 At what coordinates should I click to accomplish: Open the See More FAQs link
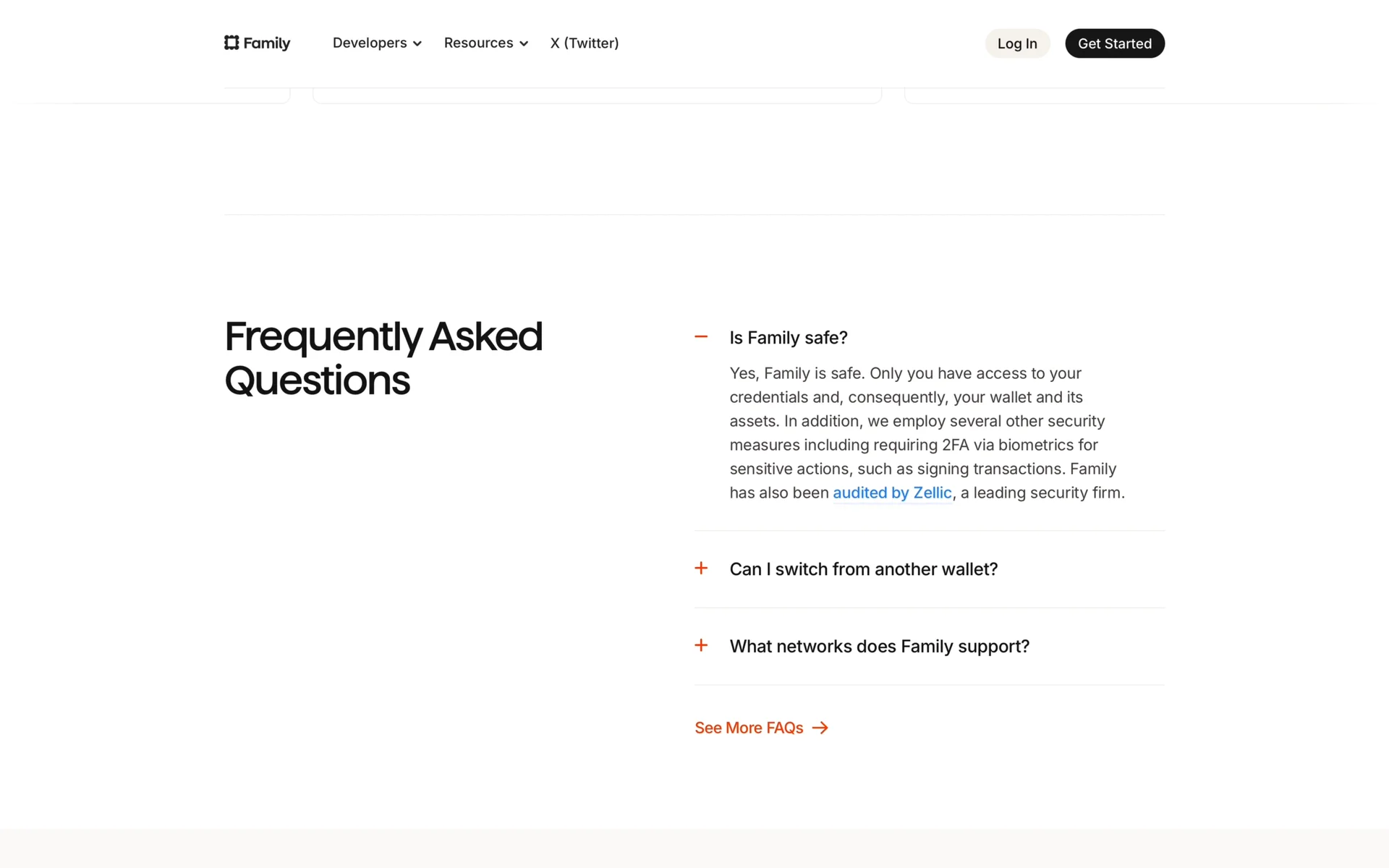tap(749, 728)
